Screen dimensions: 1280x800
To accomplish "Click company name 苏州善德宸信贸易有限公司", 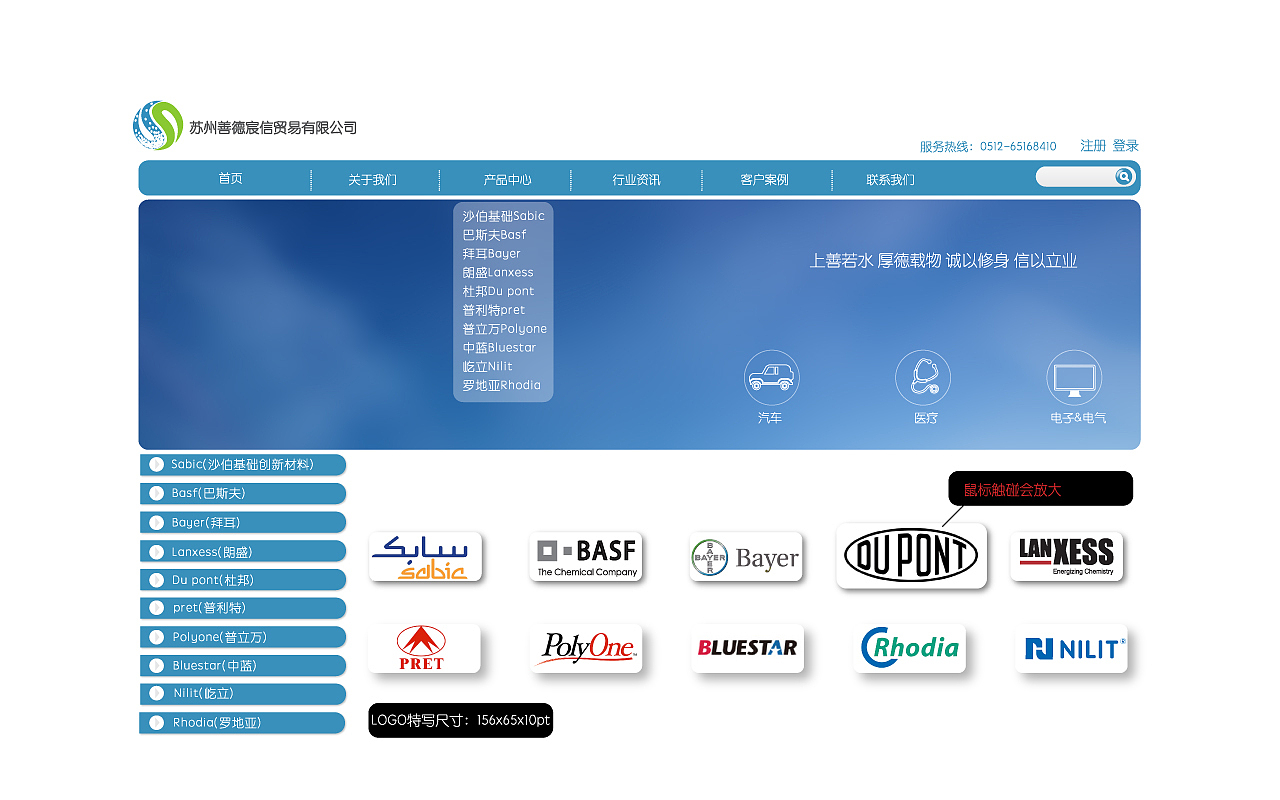I will [x=273, y=128].
